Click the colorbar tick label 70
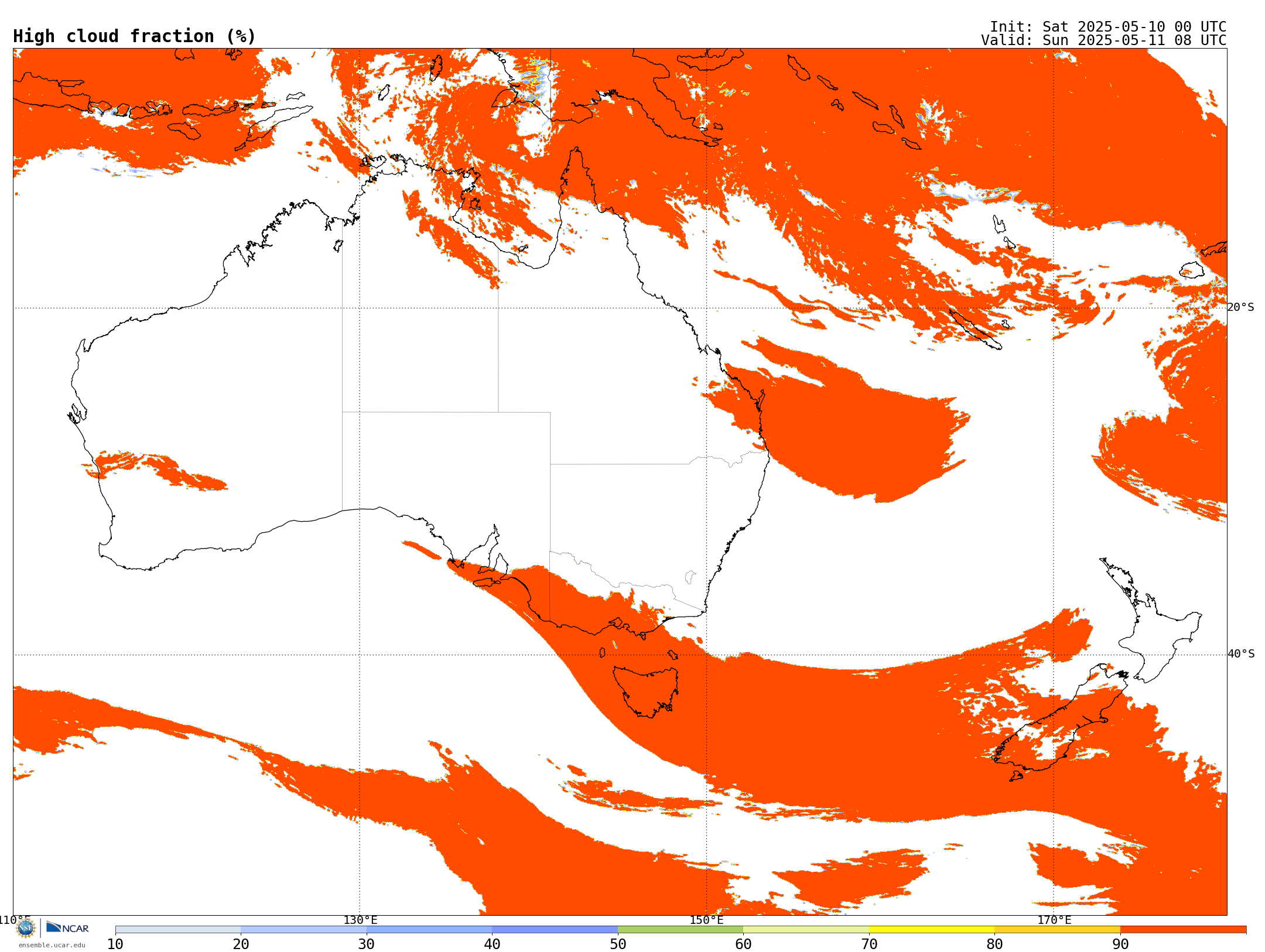The image size is (1265, 952). (x=869, y=944)
